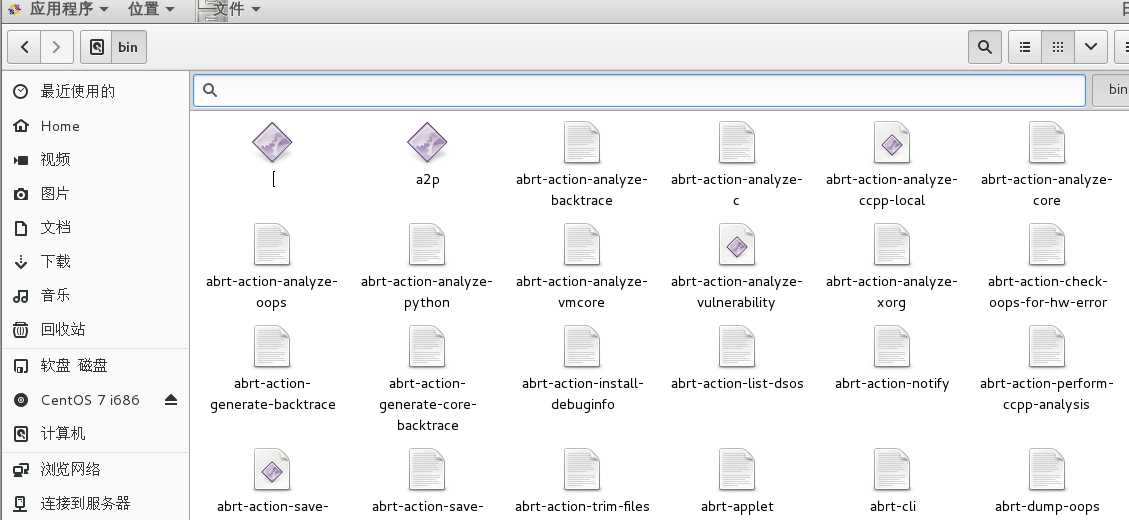Open the 应用程序 menu

pos(58,9)
